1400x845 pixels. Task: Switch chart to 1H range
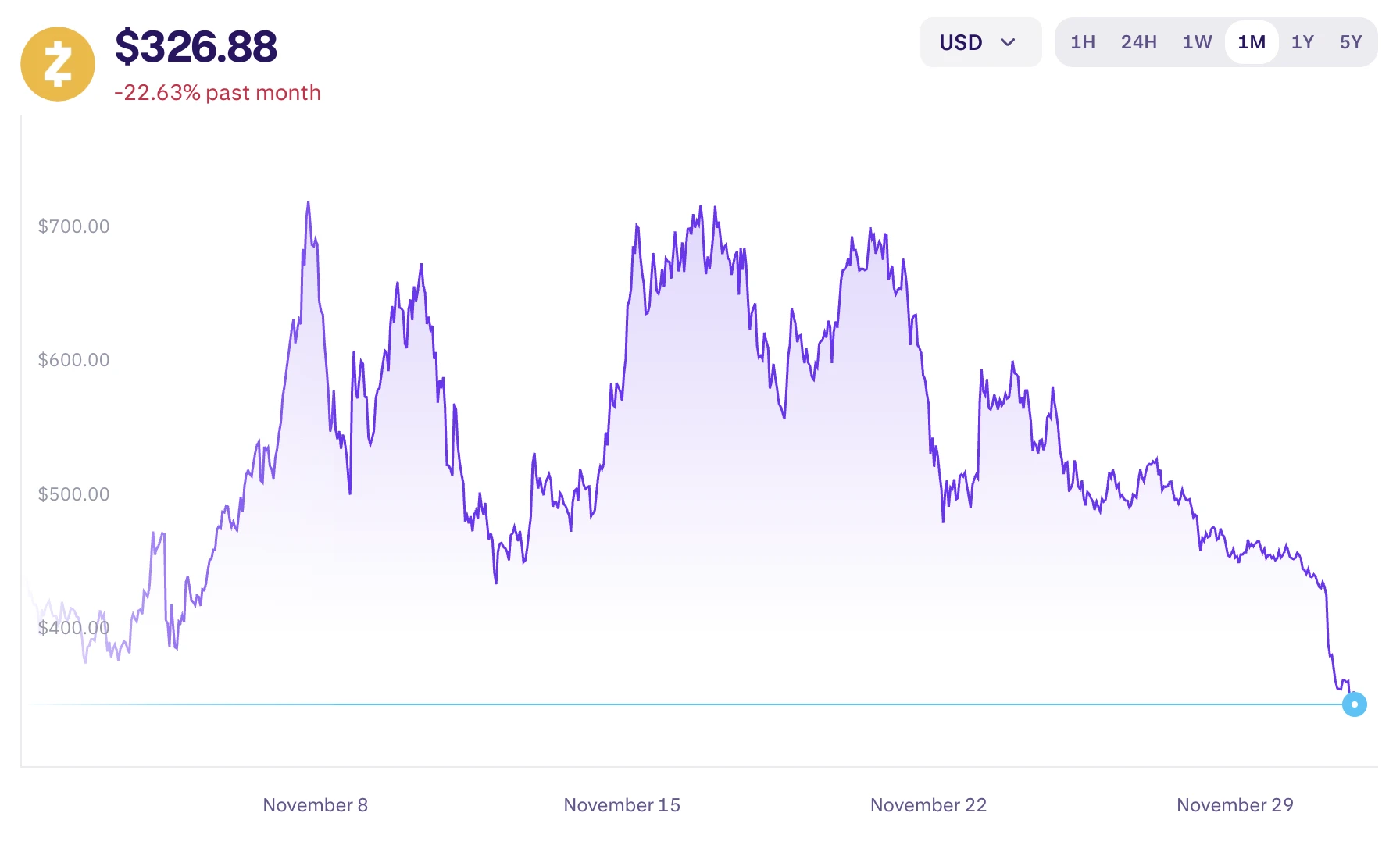(x=1082, y=42)
